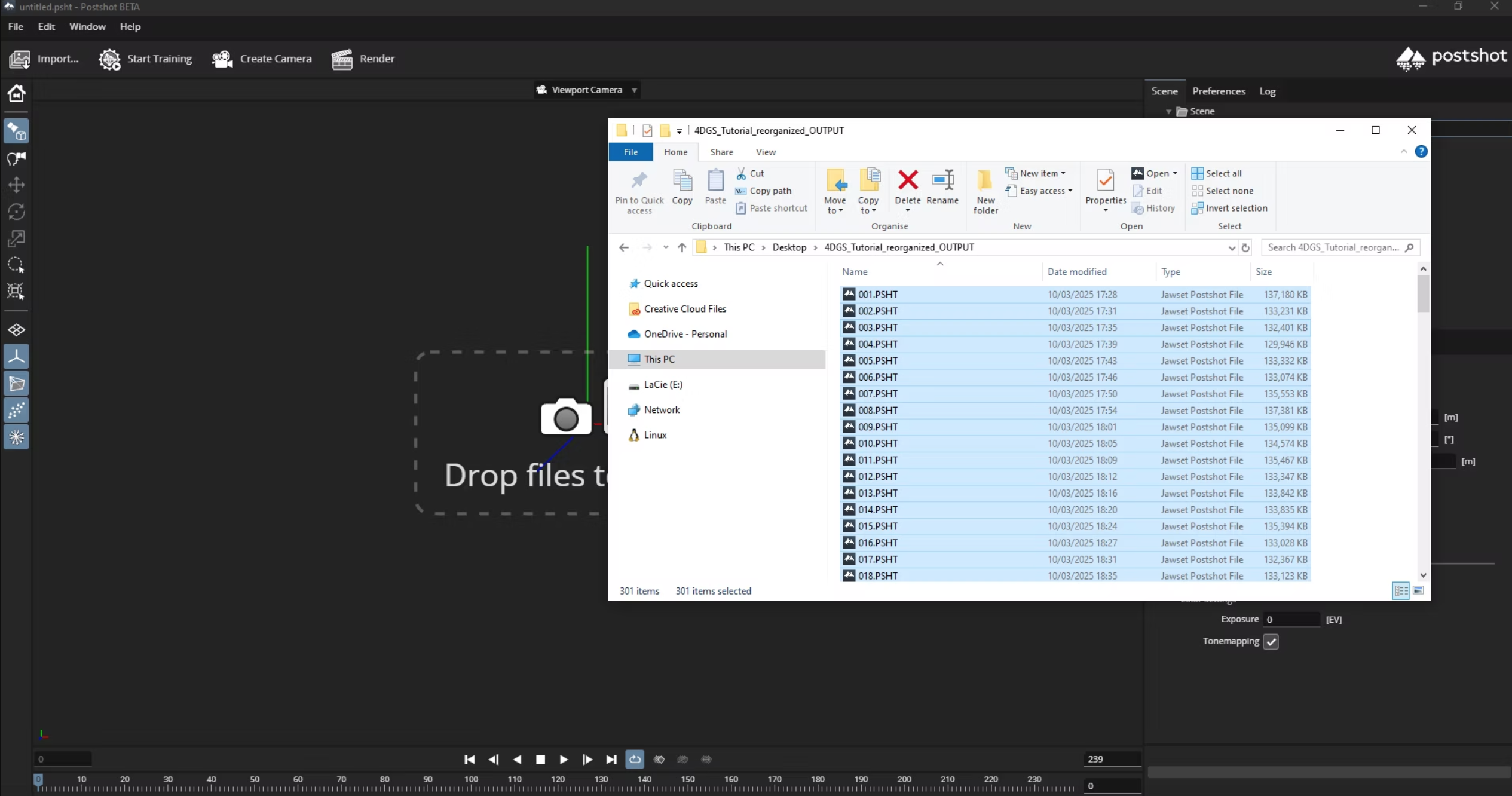Image resolution: width=1512 pixels, height=796 pixels.
Task: Click the red Delete icon in ribbon
Action: click(x=907, y=180)
